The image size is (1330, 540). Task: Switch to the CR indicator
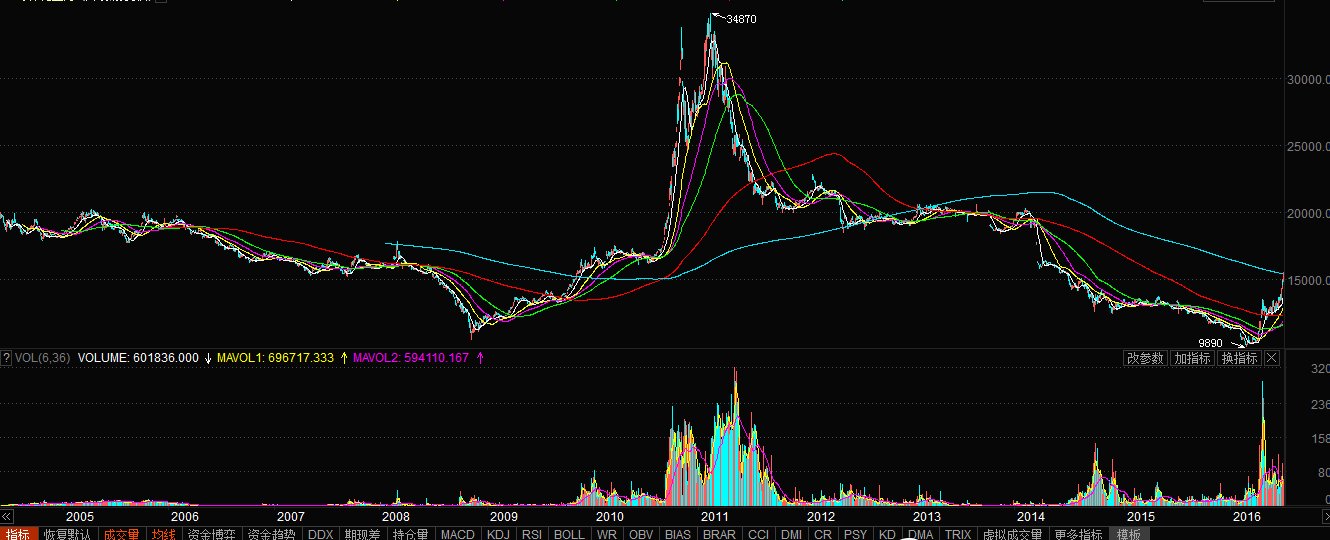pos(823,534)
